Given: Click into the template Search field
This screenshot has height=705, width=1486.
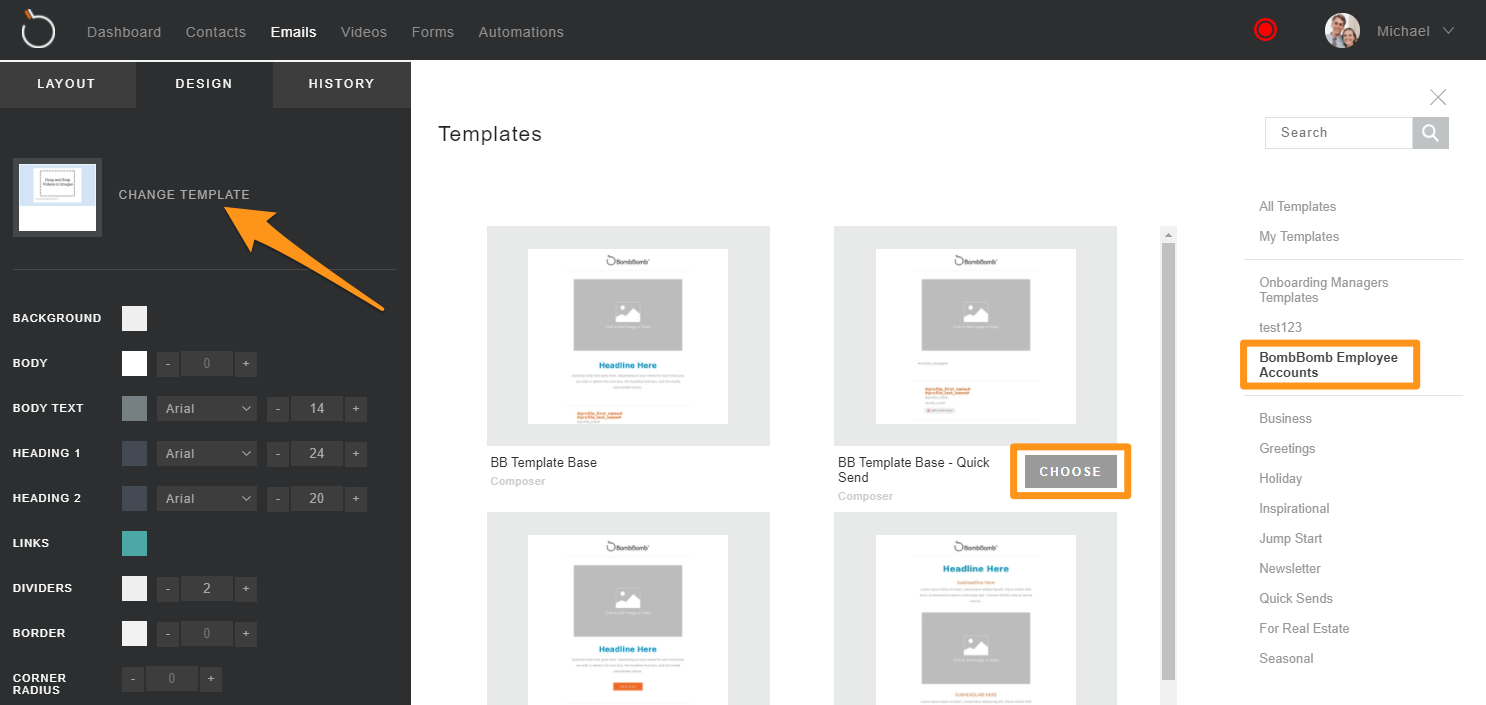Looking at the screenshot, I should pos(1339,133).
